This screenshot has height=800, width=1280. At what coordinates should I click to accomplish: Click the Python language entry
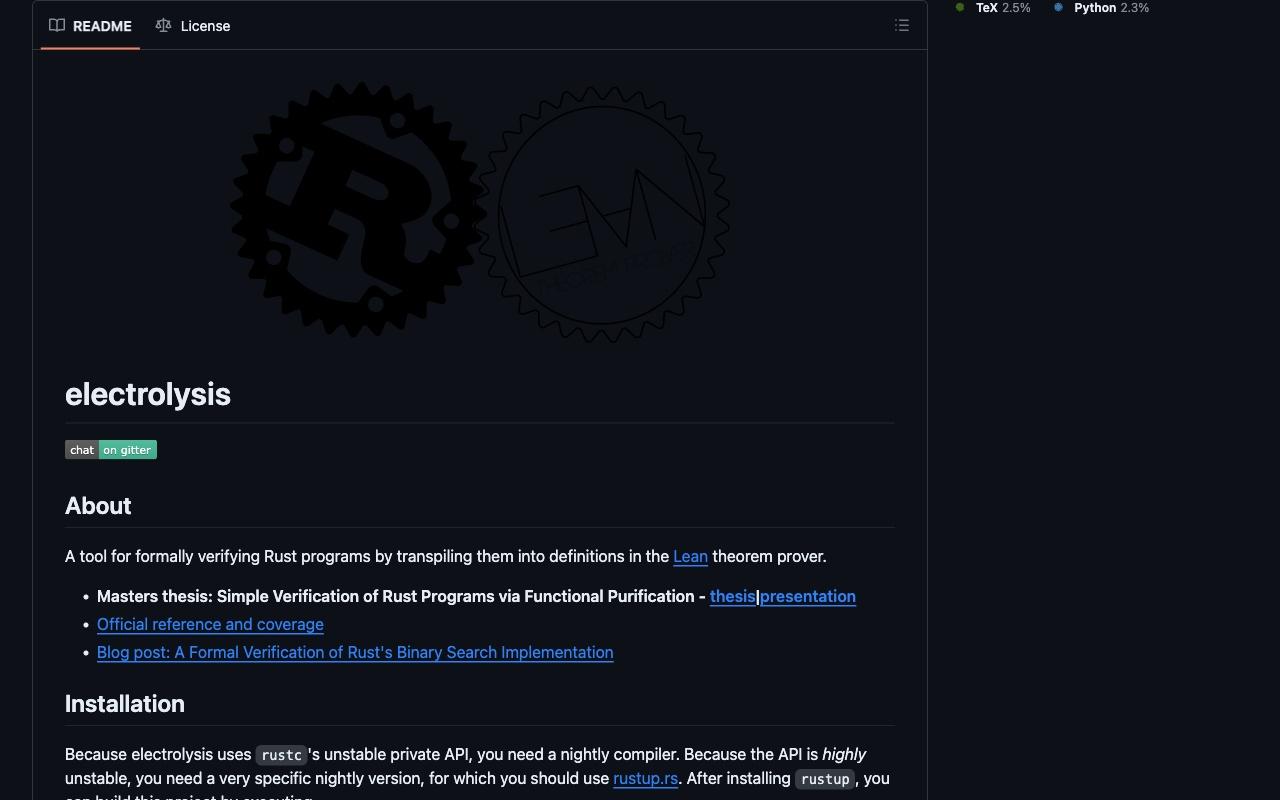[1101, 8]
